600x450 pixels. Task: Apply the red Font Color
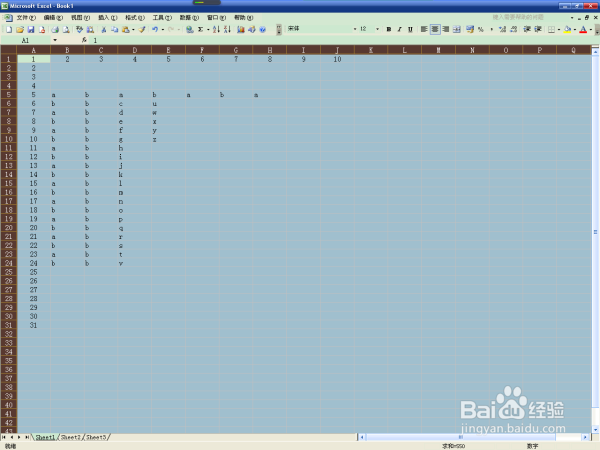pos(583,29)
